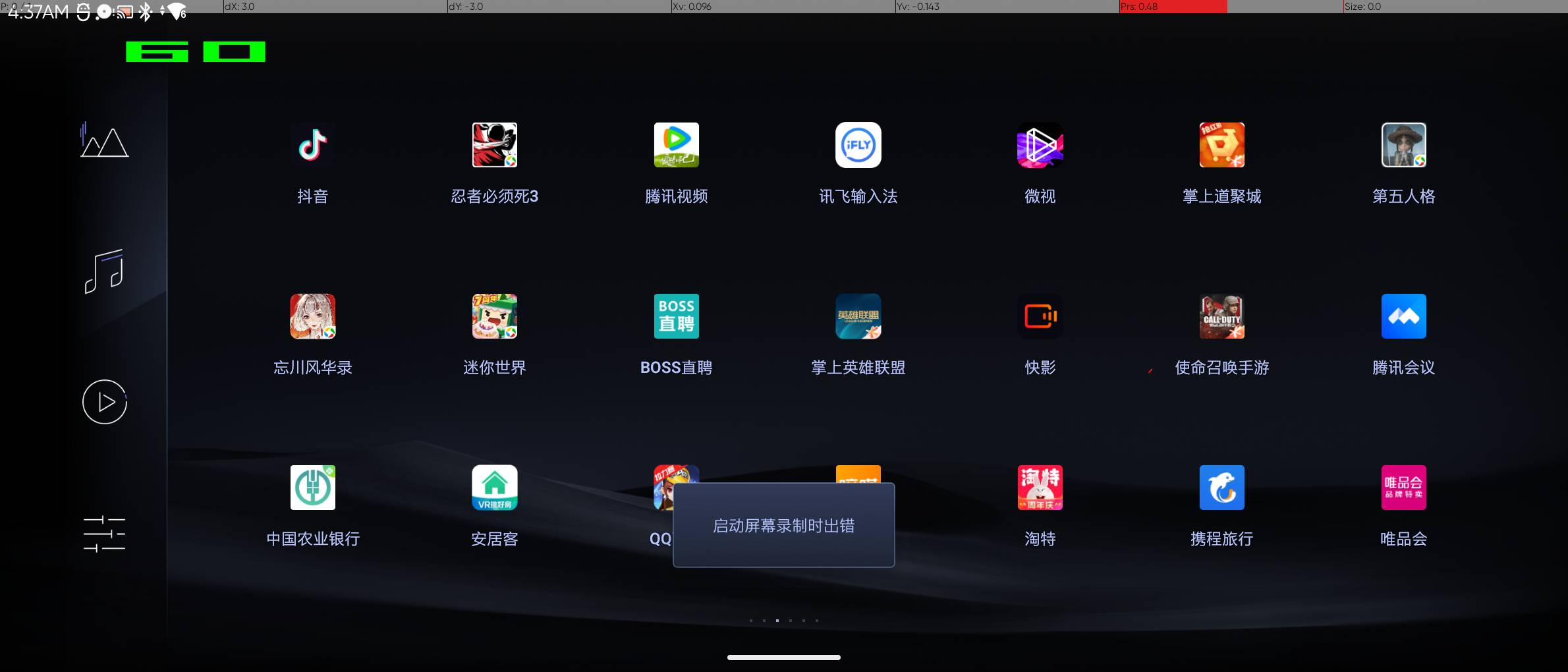Viewport: 1568px width, 672px height.
Task: Tap the 讯飞输入法 label text
Action: [858, 196]
